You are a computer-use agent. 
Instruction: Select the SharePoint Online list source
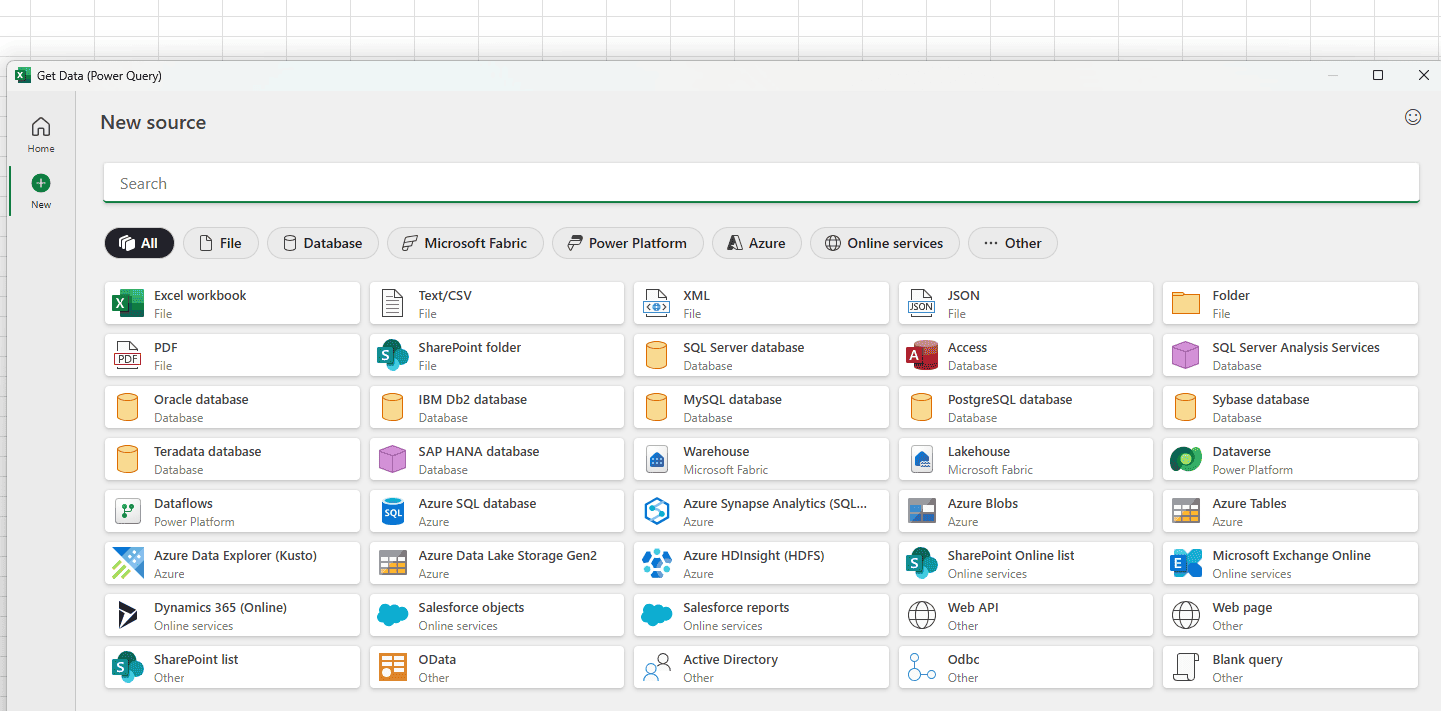(1025, 563)
